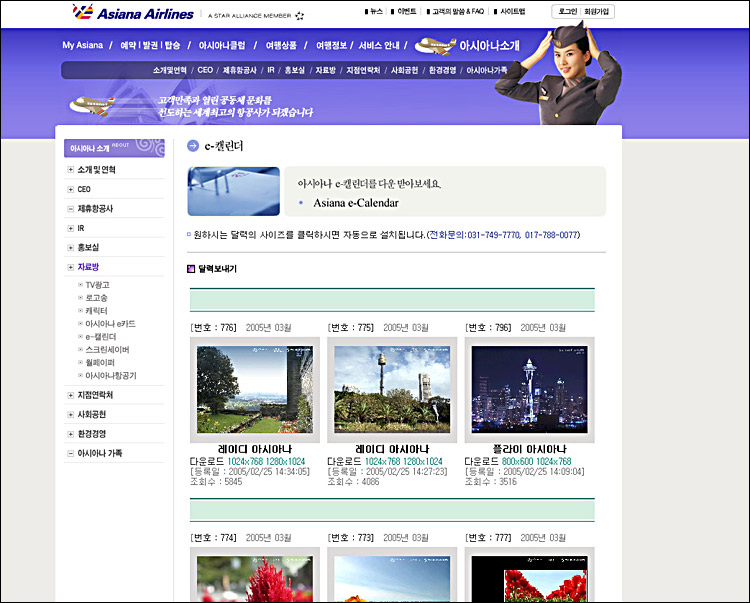750x603 pixels.
Task: Open 캐릭터 in the sidebar
Action: pos(96,311)
